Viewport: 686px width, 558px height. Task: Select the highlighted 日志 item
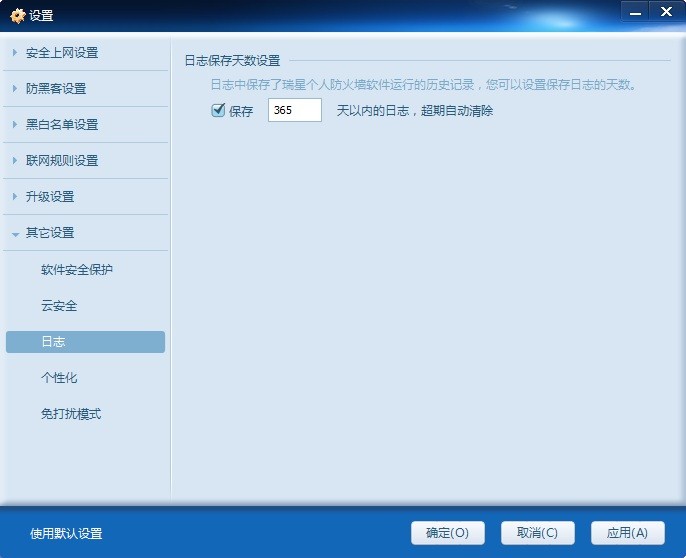point(85,342)
